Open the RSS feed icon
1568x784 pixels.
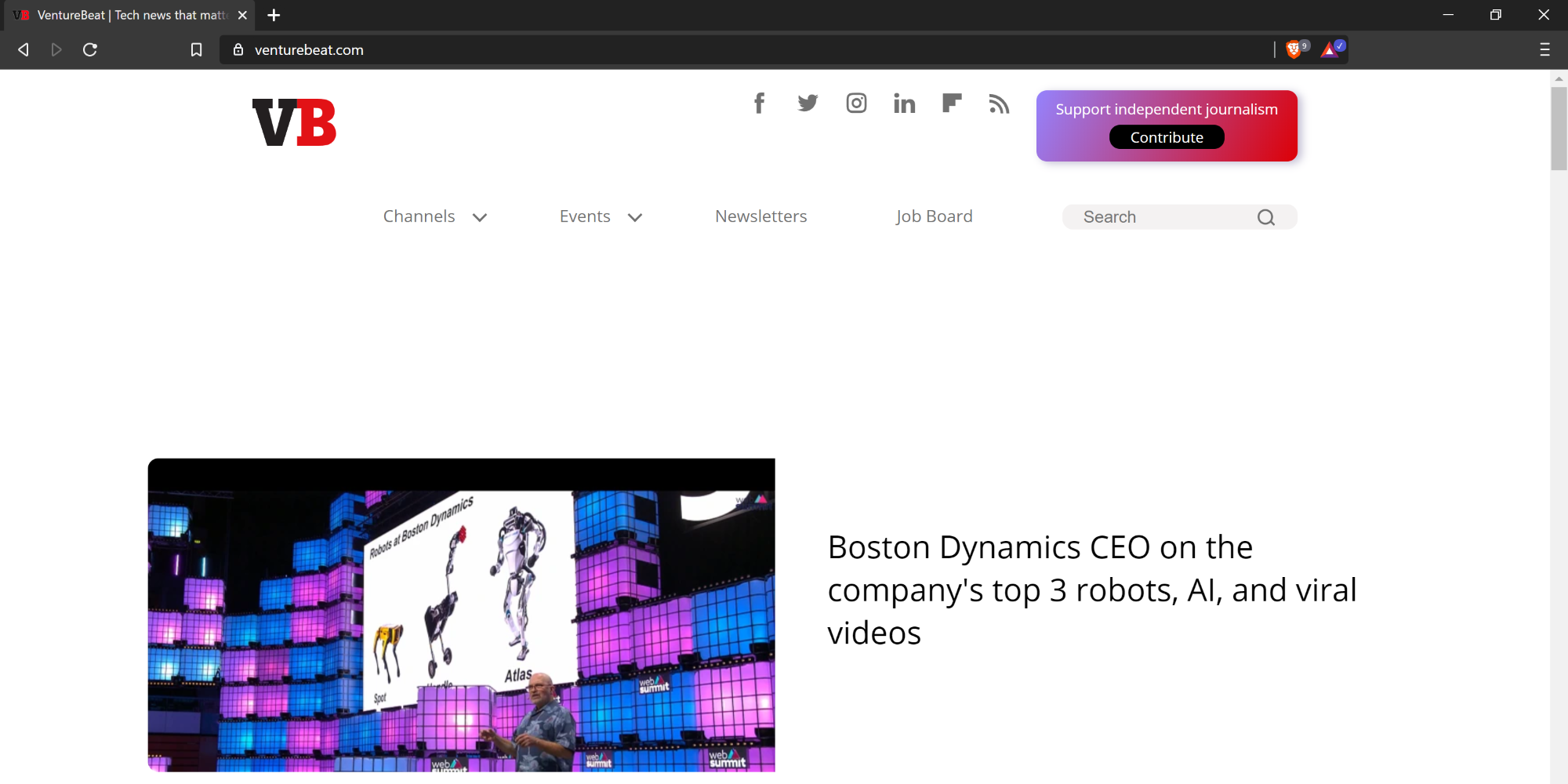[x=999, y=103]
